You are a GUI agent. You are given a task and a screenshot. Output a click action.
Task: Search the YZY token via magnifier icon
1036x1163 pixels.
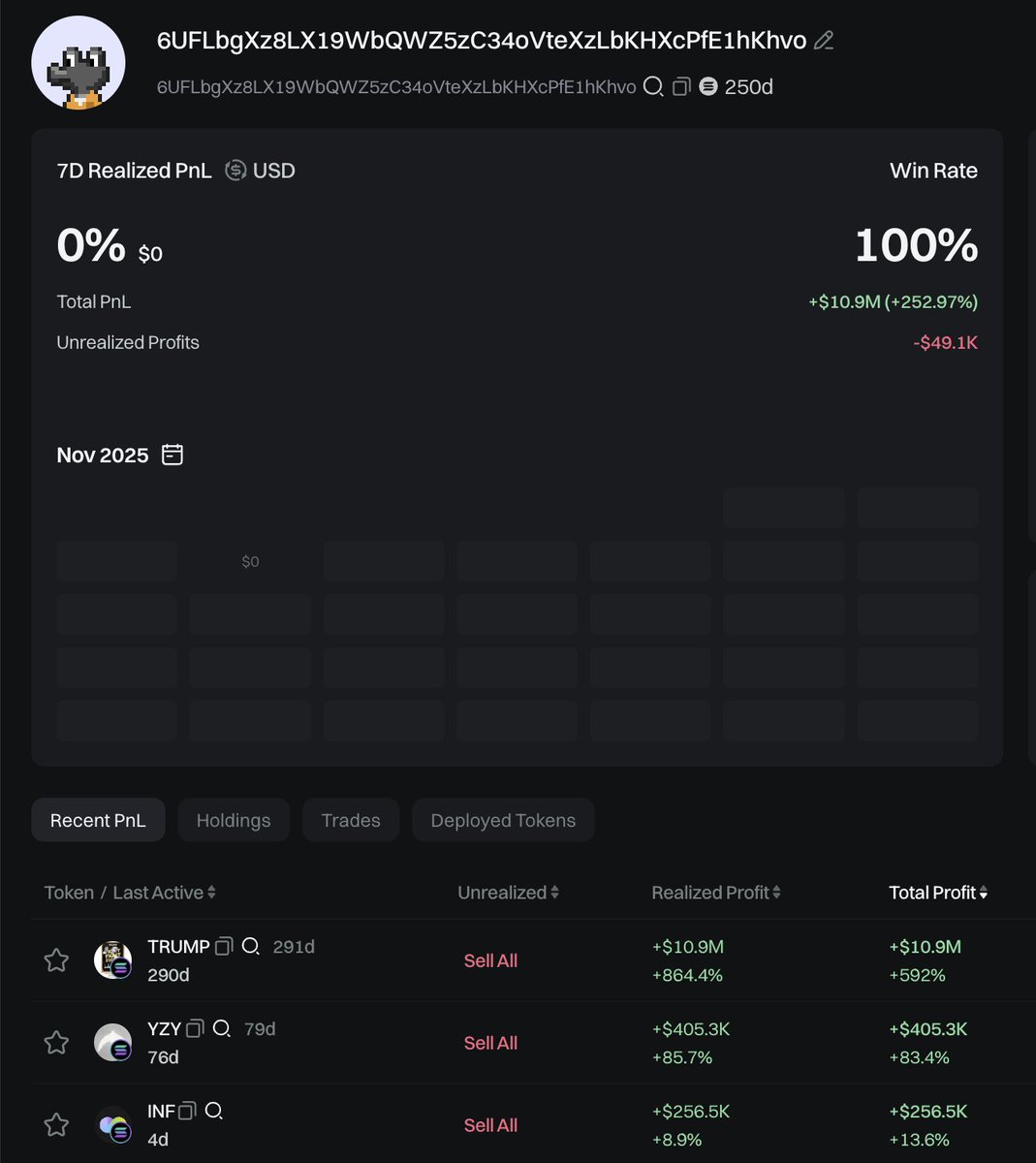(x=222, y=1028)
